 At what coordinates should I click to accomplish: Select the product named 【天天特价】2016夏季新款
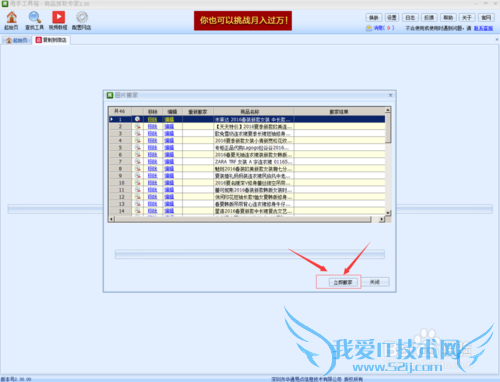pos(247,126)
